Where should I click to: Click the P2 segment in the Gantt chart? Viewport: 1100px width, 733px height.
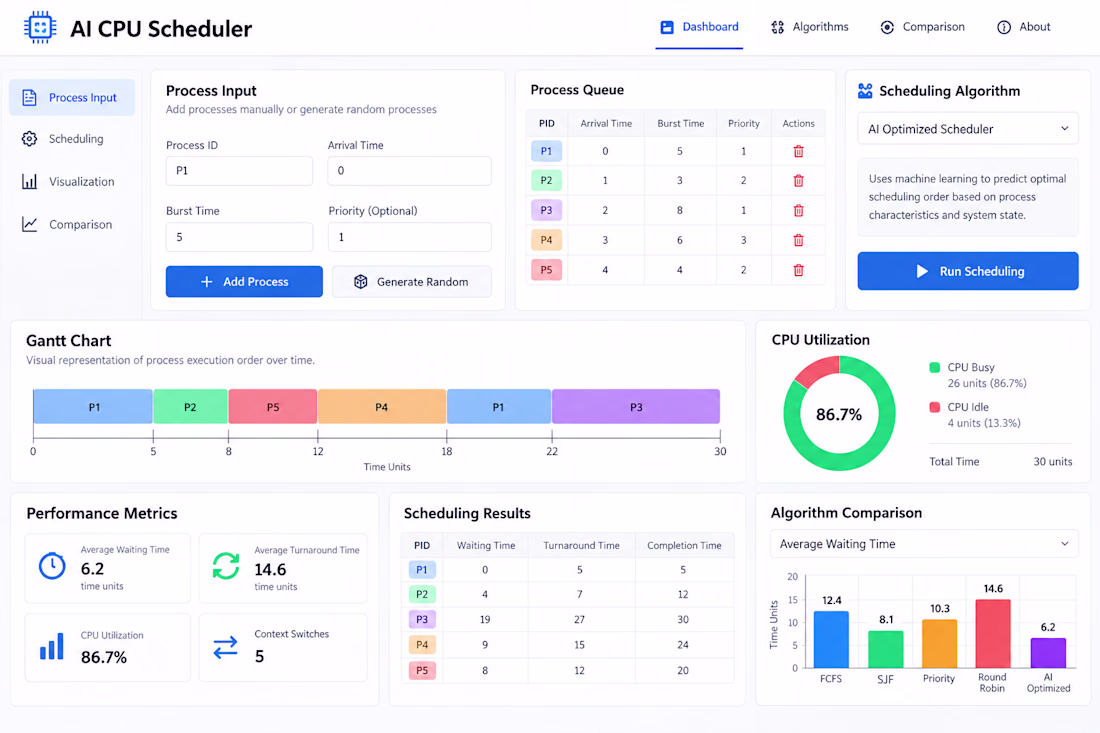190,407
